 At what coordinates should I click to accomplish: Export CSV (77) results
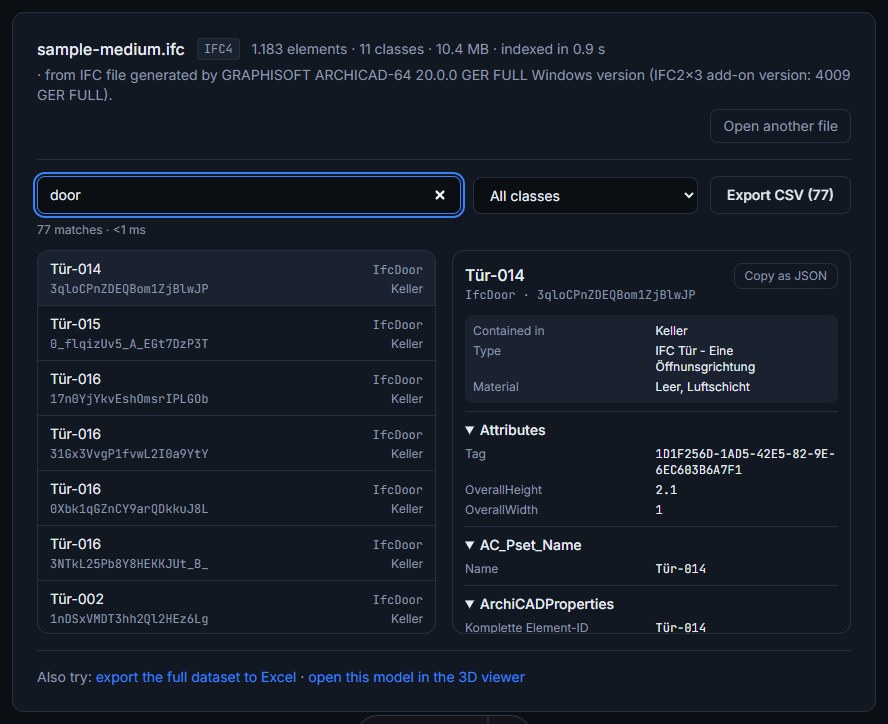pos(780,195)
